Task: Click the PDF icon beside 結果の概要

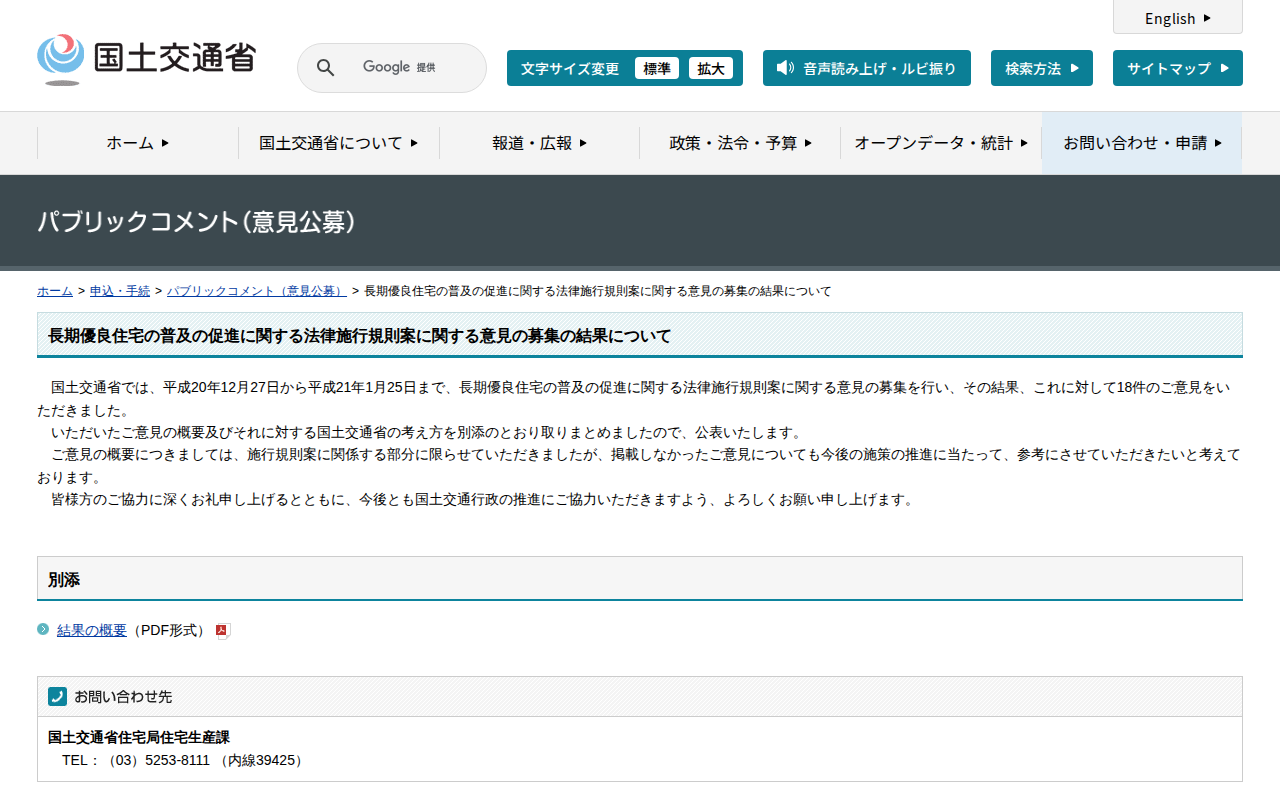Action: click(x=223, y=631)
